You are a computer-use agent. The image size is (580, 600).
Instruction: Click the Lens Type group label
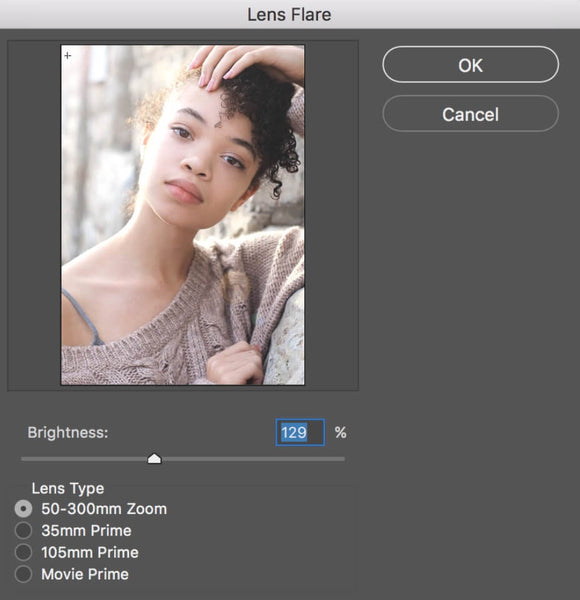(x=68, y=488)
